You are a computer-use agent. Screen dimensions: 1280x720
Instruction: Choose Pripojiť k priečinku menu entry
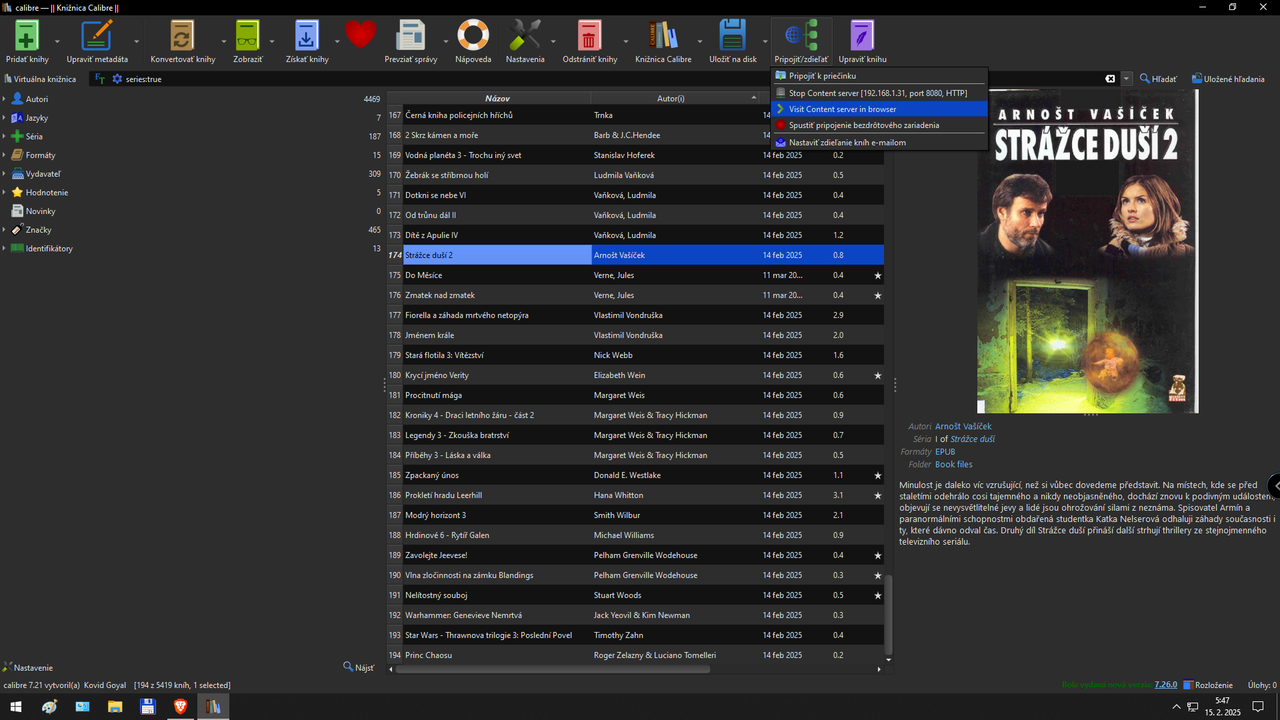(880, 76)
